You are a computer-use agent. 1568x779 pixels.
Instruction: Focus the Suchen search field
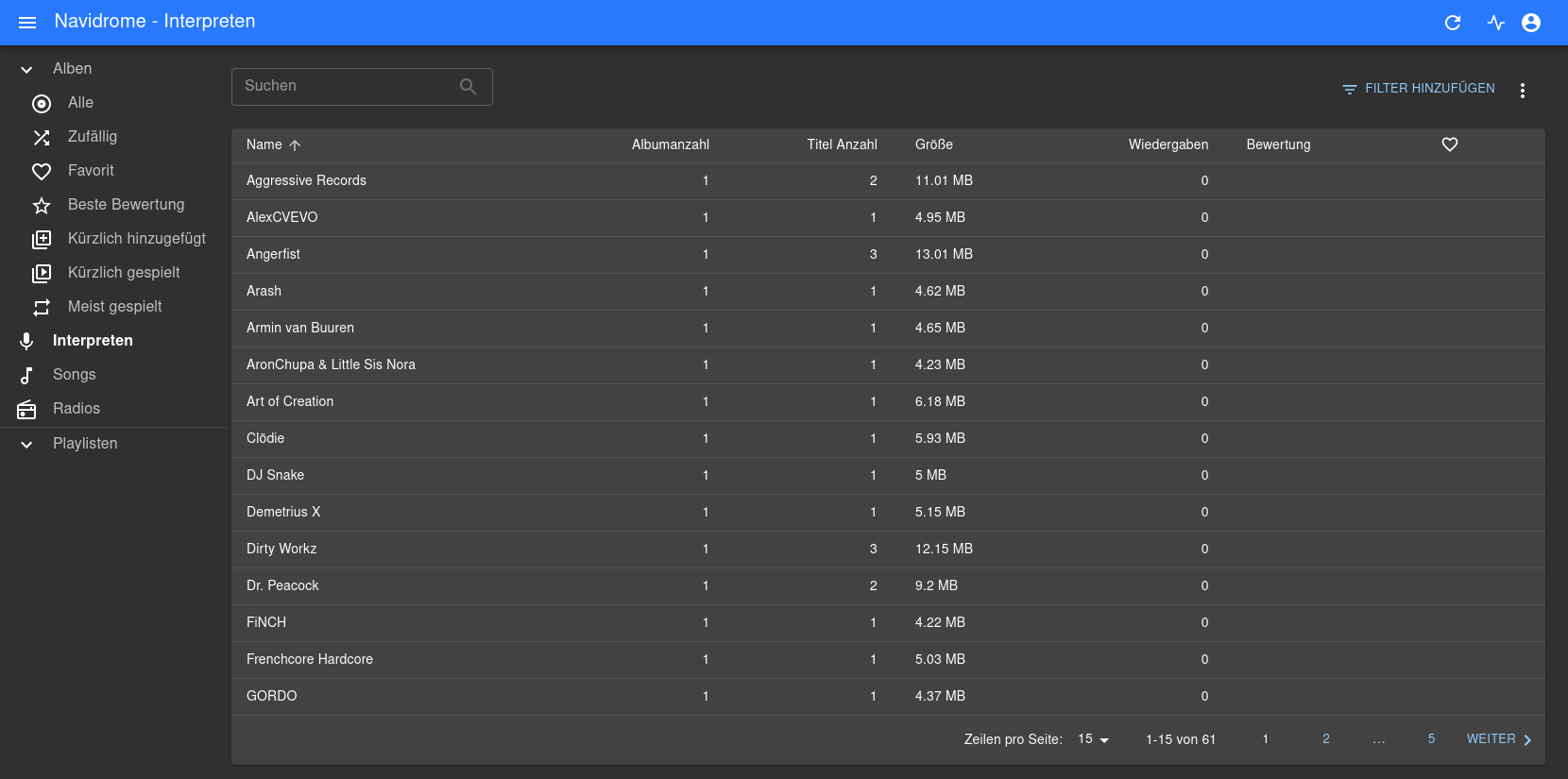point(362,86)
